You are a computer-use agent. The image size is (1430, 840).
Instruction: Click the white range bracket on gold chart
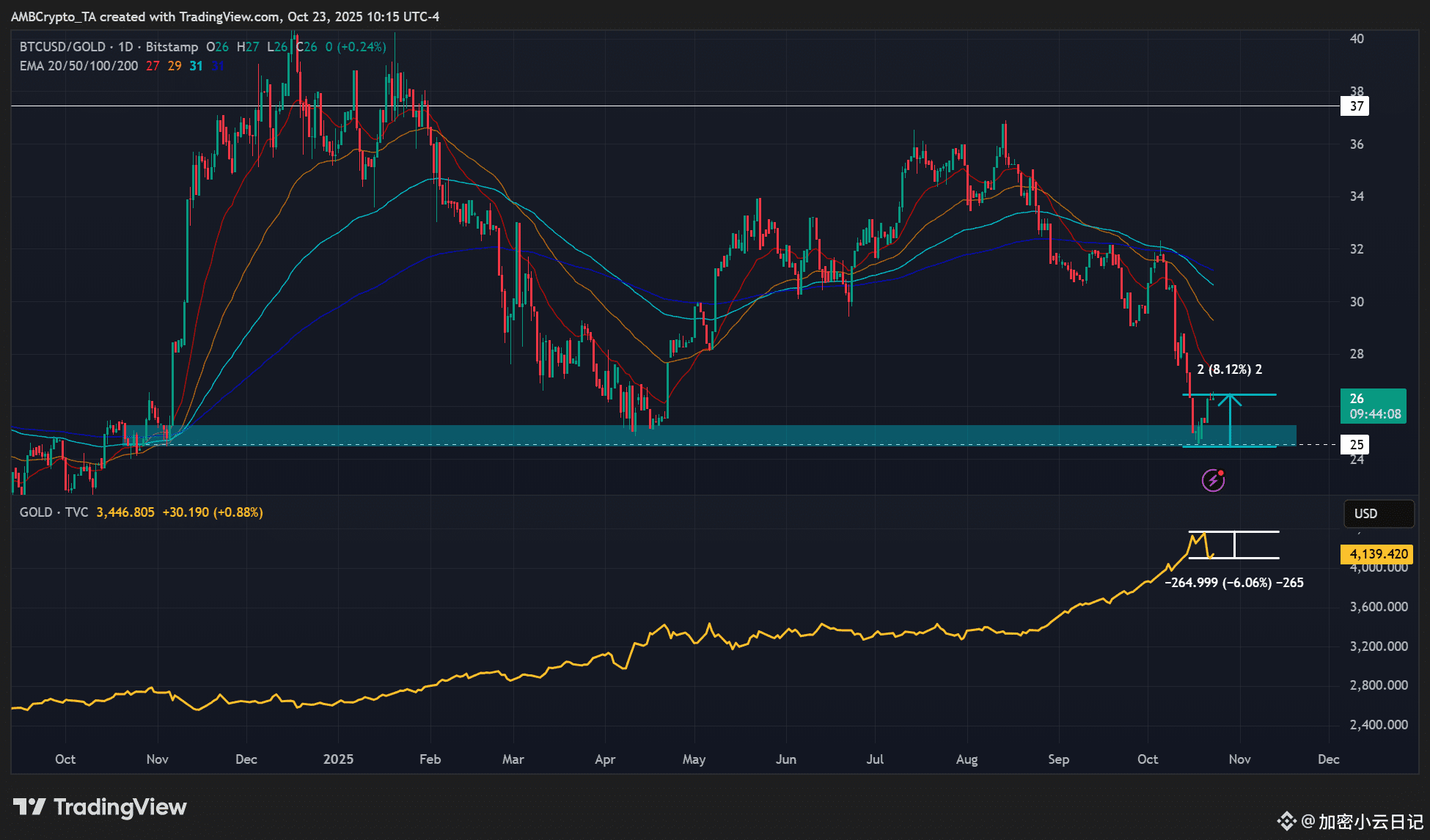point(1235,545)
